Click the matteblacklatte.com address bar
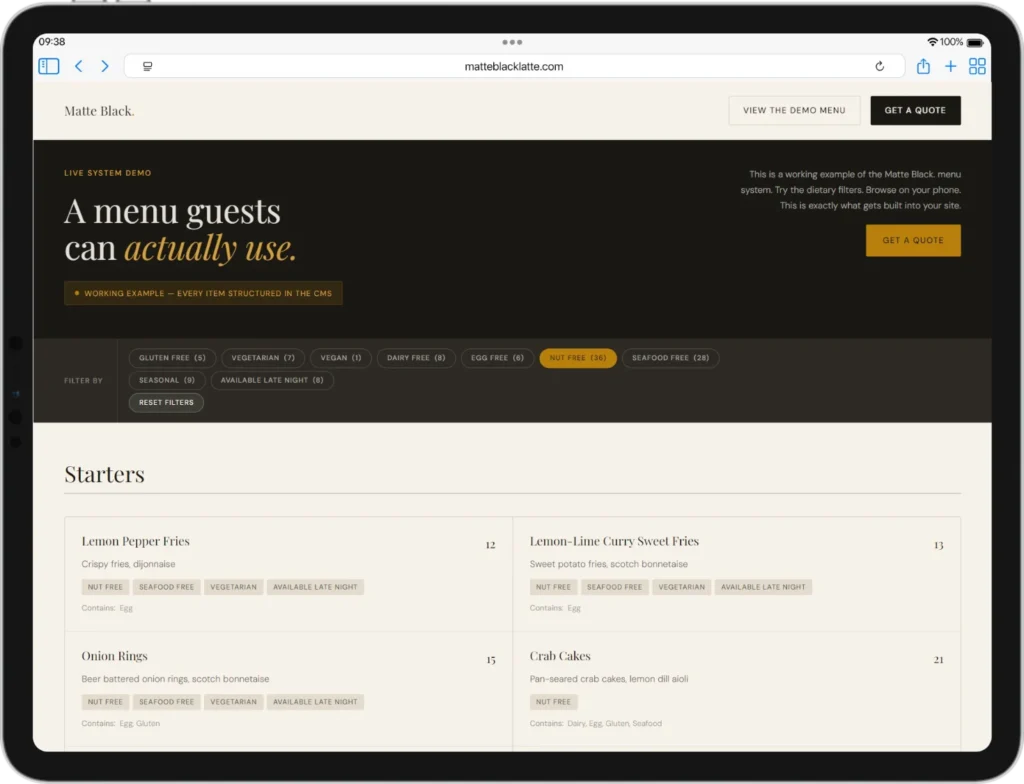 tap(514, 67)
